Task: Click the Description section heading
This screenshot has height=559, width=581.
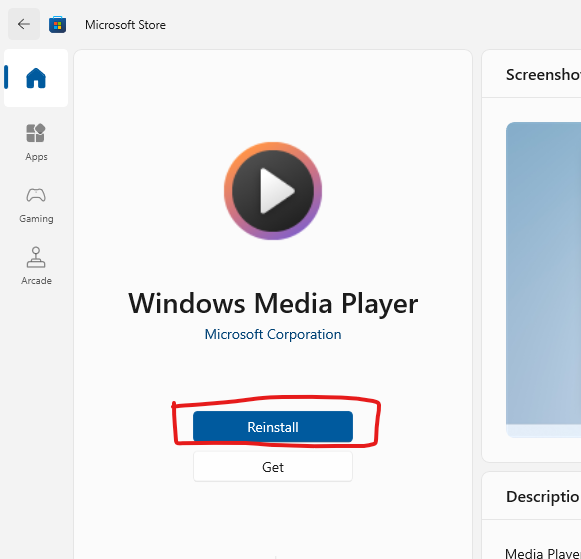Action: click(x=543, y=497)
